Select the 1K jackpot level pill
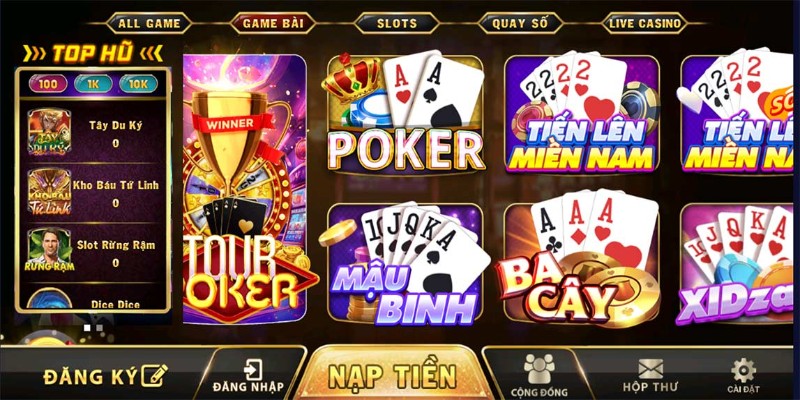 93,84
